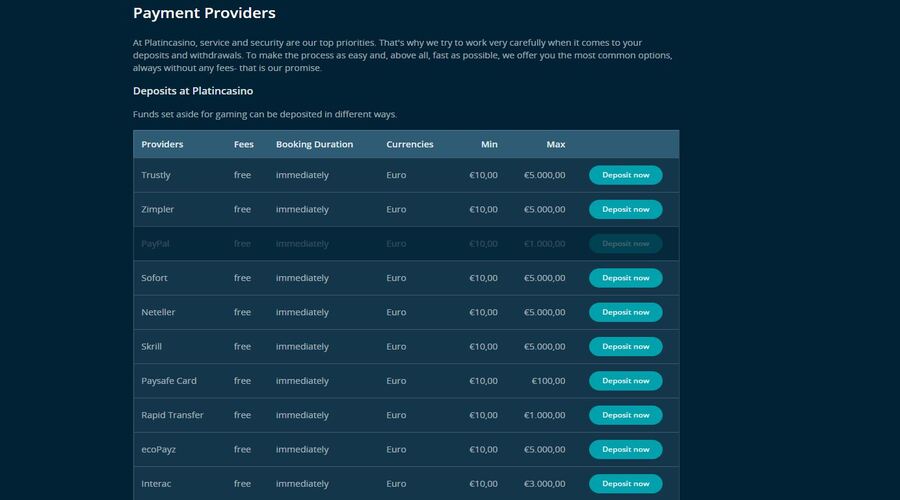Click the greyed-out PayPal Deposit now button
Viewport: 900px width, 500px height.
pyautogui.click(x=626, y=243)
